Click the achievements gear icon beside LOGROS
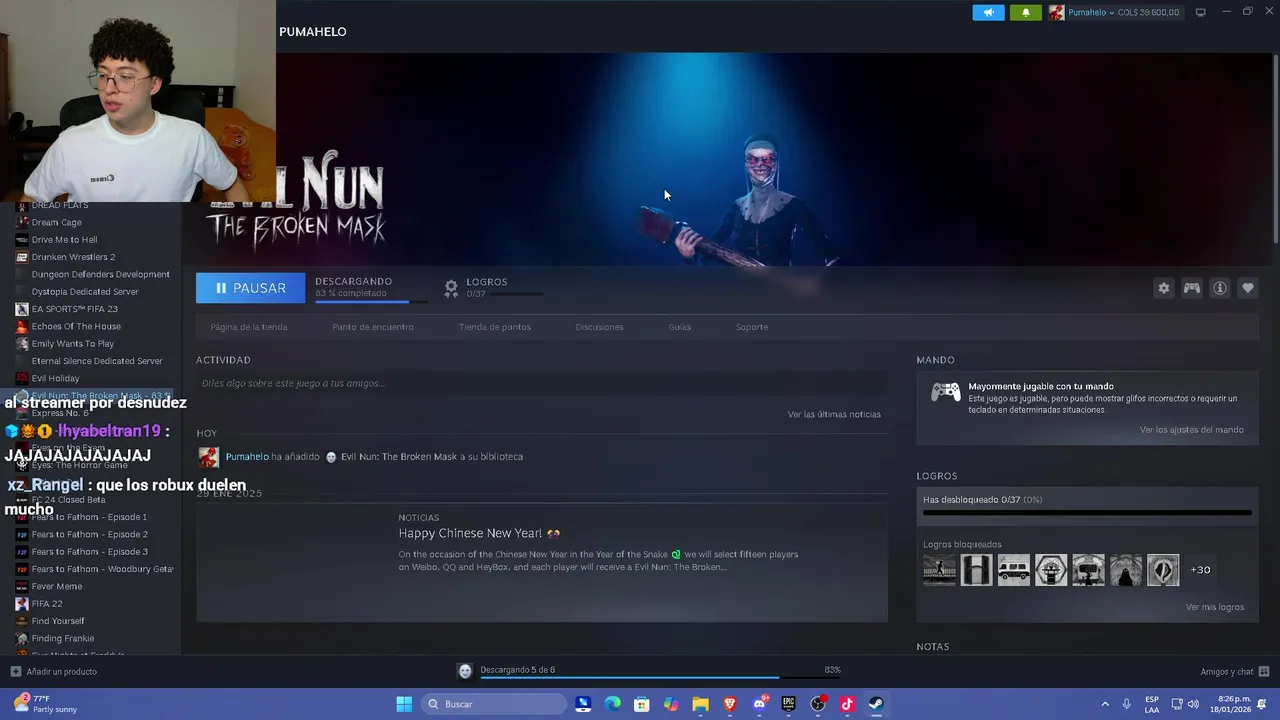Viewport: 1280px width, 720px height. (x=451, y=288)
